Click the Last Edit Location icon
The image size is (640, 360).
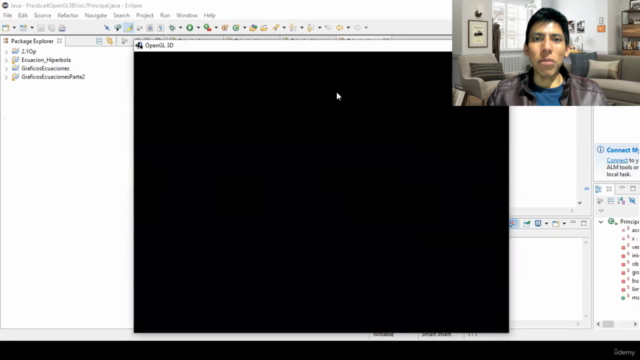[x=329, y=28]
